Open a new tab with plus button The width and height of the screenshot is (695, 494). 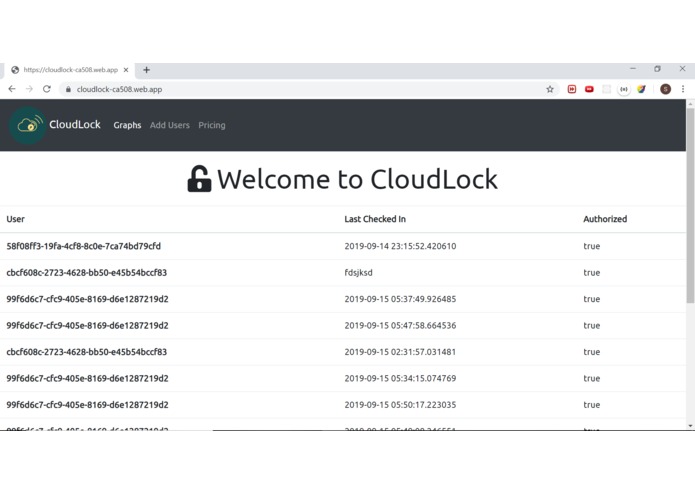click(x=146, y=70)
